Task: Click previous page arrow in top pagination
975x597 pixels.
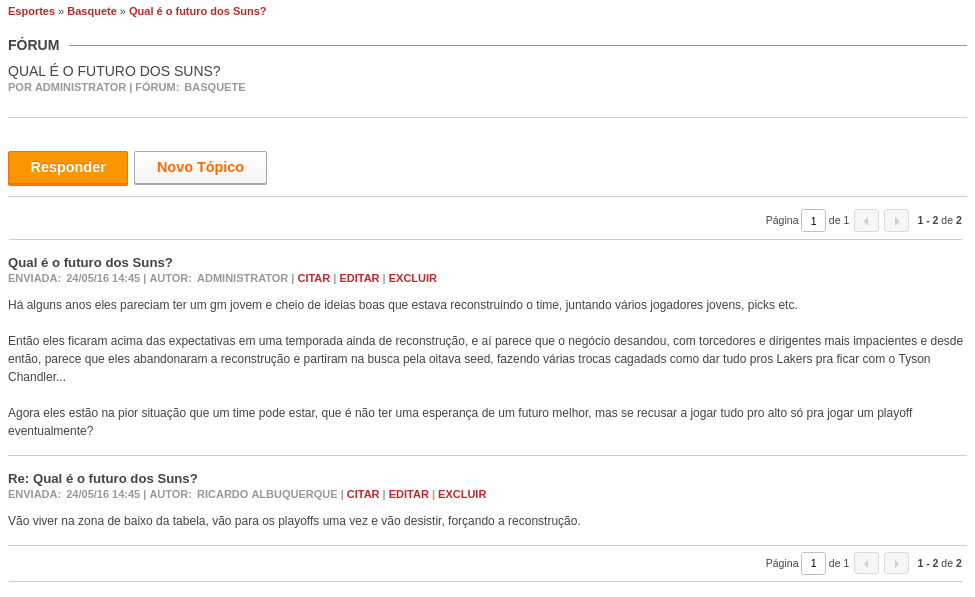Action: (866, 221)
